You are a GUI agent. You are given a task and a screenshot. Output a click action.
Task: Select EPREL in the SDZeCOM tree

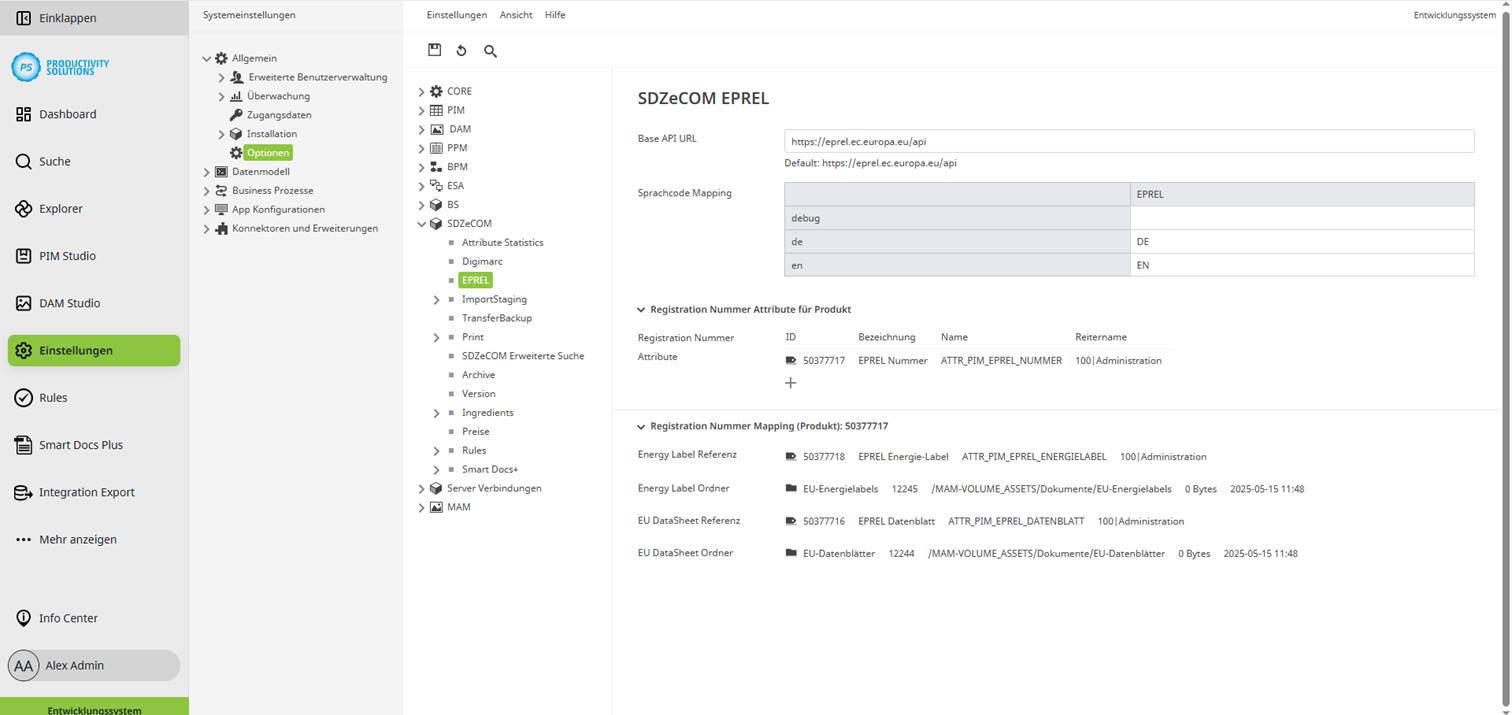(475, 280)
